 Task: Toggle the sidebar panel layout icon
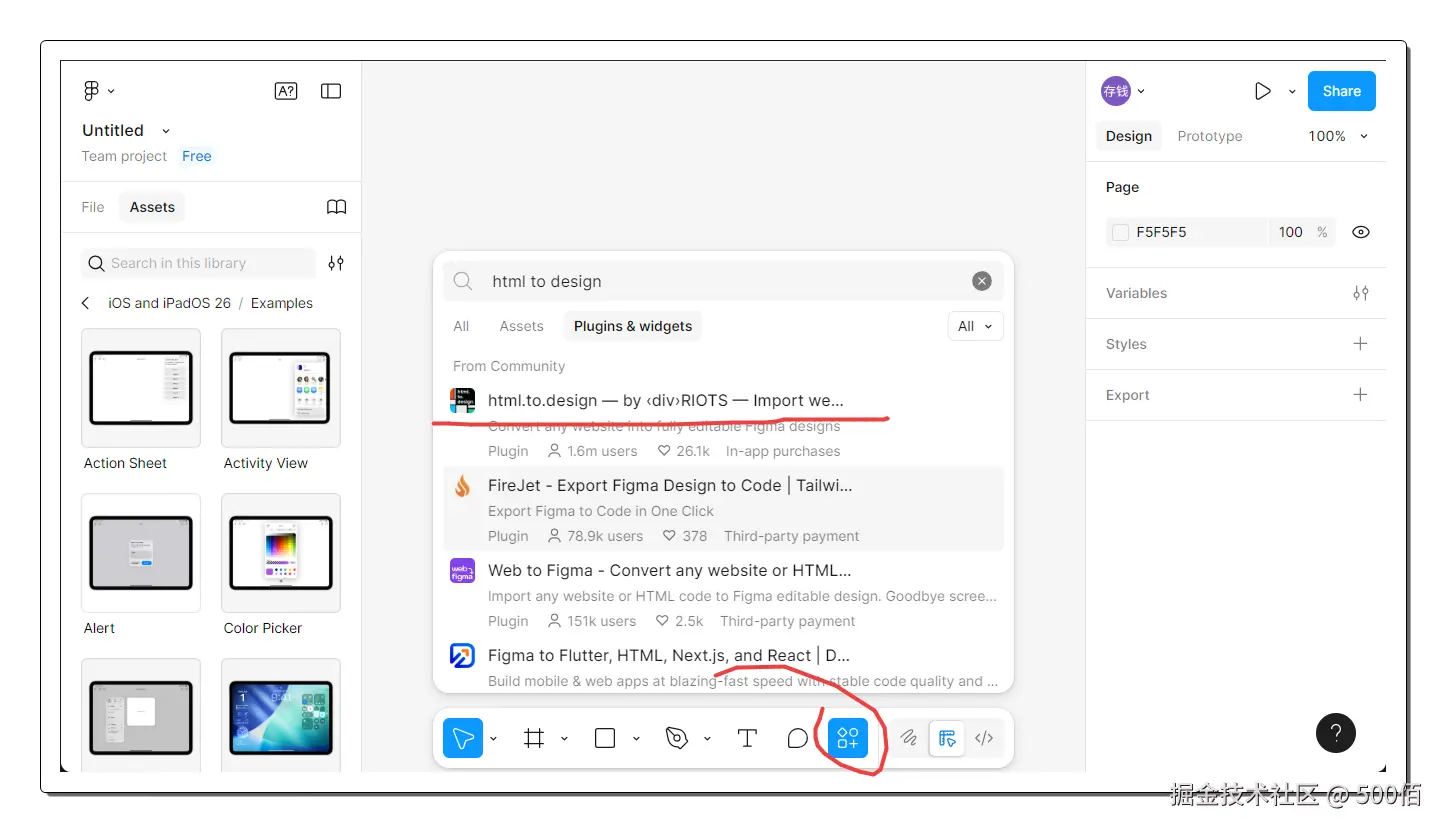[331, 91]
